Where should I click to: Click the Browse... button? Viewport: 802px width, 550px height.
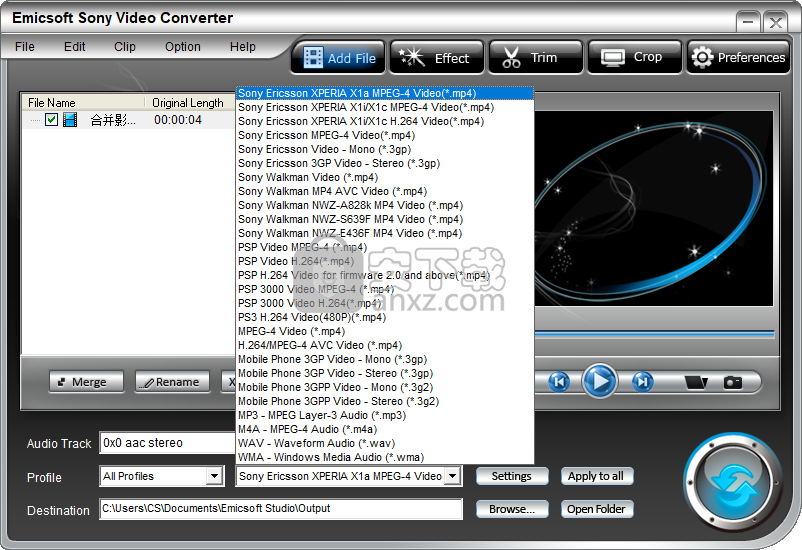click(x=512, y=509)
